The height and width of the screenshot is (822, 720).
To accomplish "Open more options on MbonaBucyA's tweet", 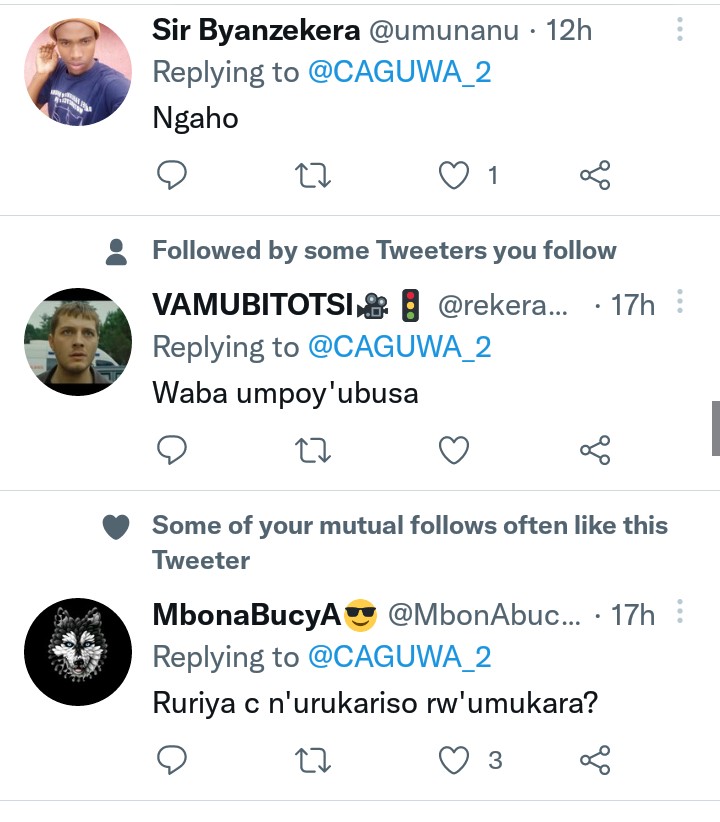I will coord(680,613).
